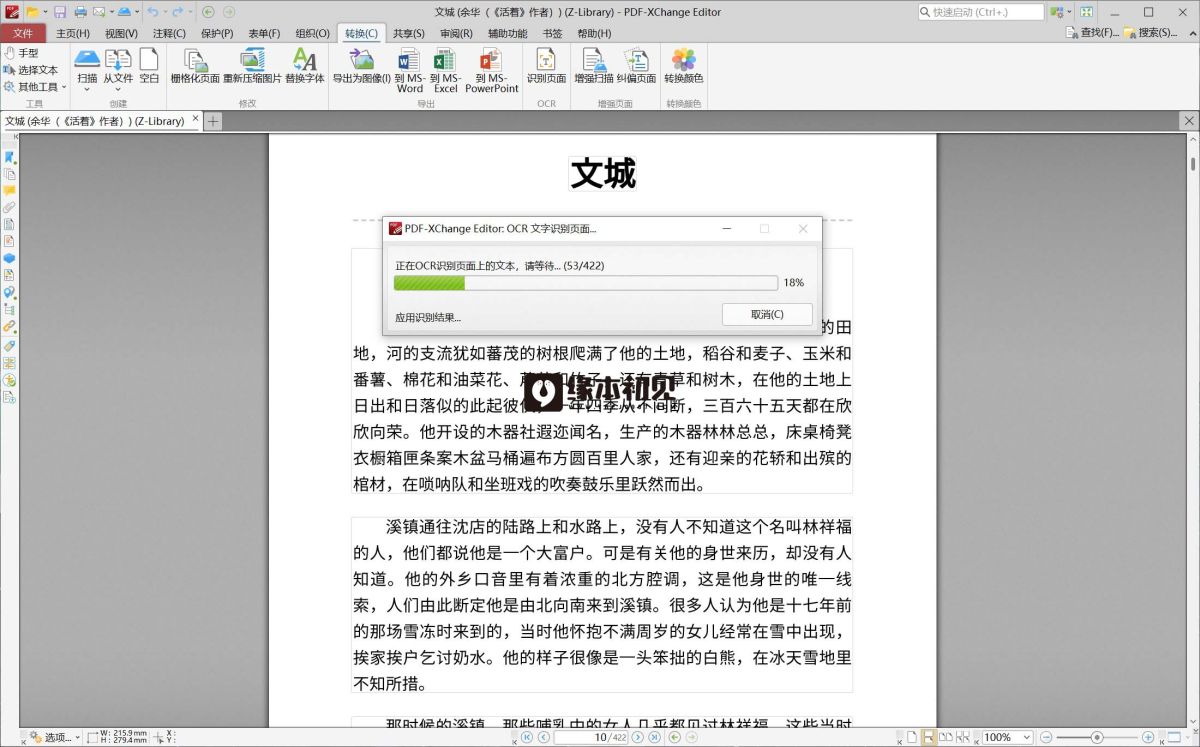Image resolution: width=1200 pixels, height=747 pixels.
Task: Click Deskew Pages (纠偏页面)
Action: point(636,65)
